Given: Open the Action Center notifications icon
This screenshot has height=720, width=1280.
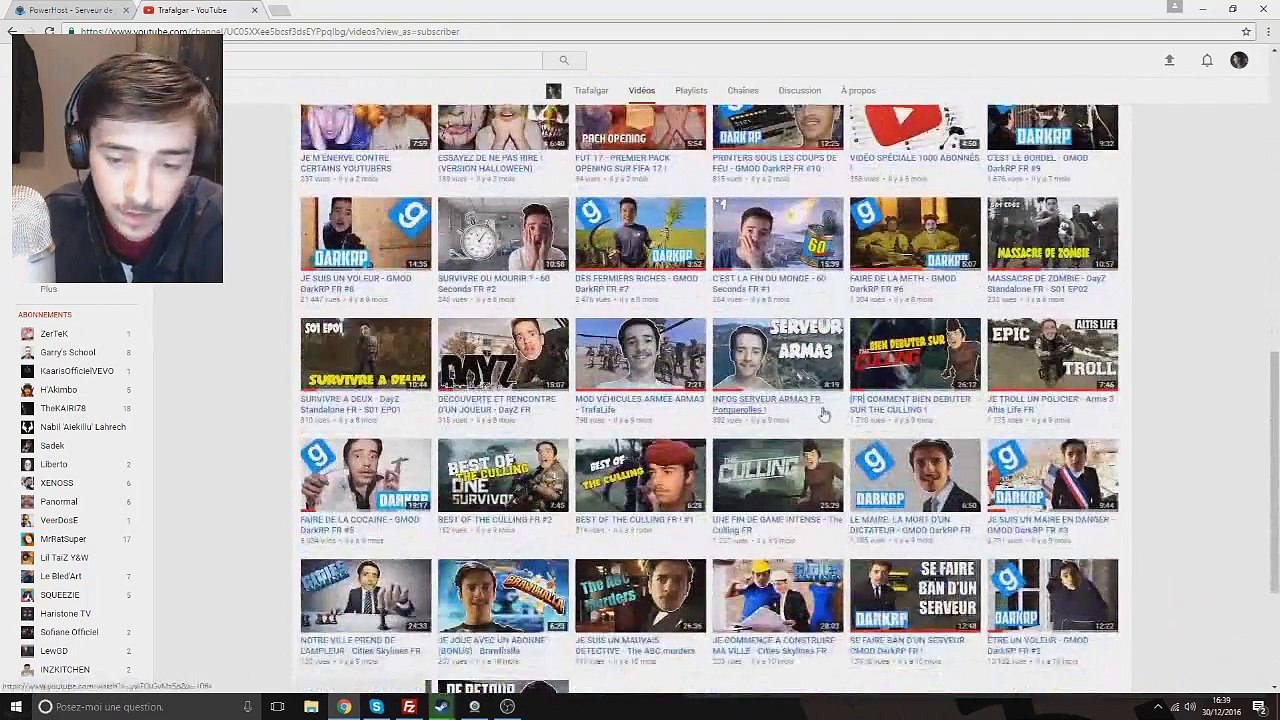Looking at the screenshot, I should 1260,707.
